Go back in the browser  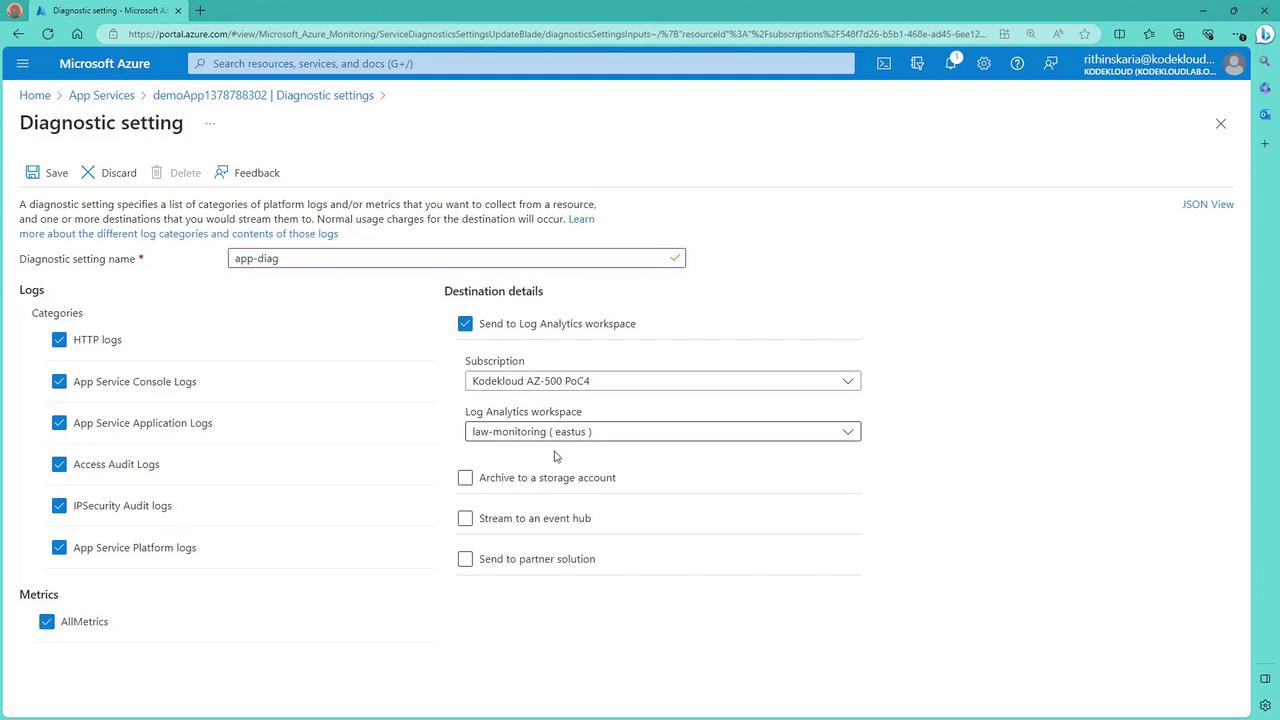19,34
